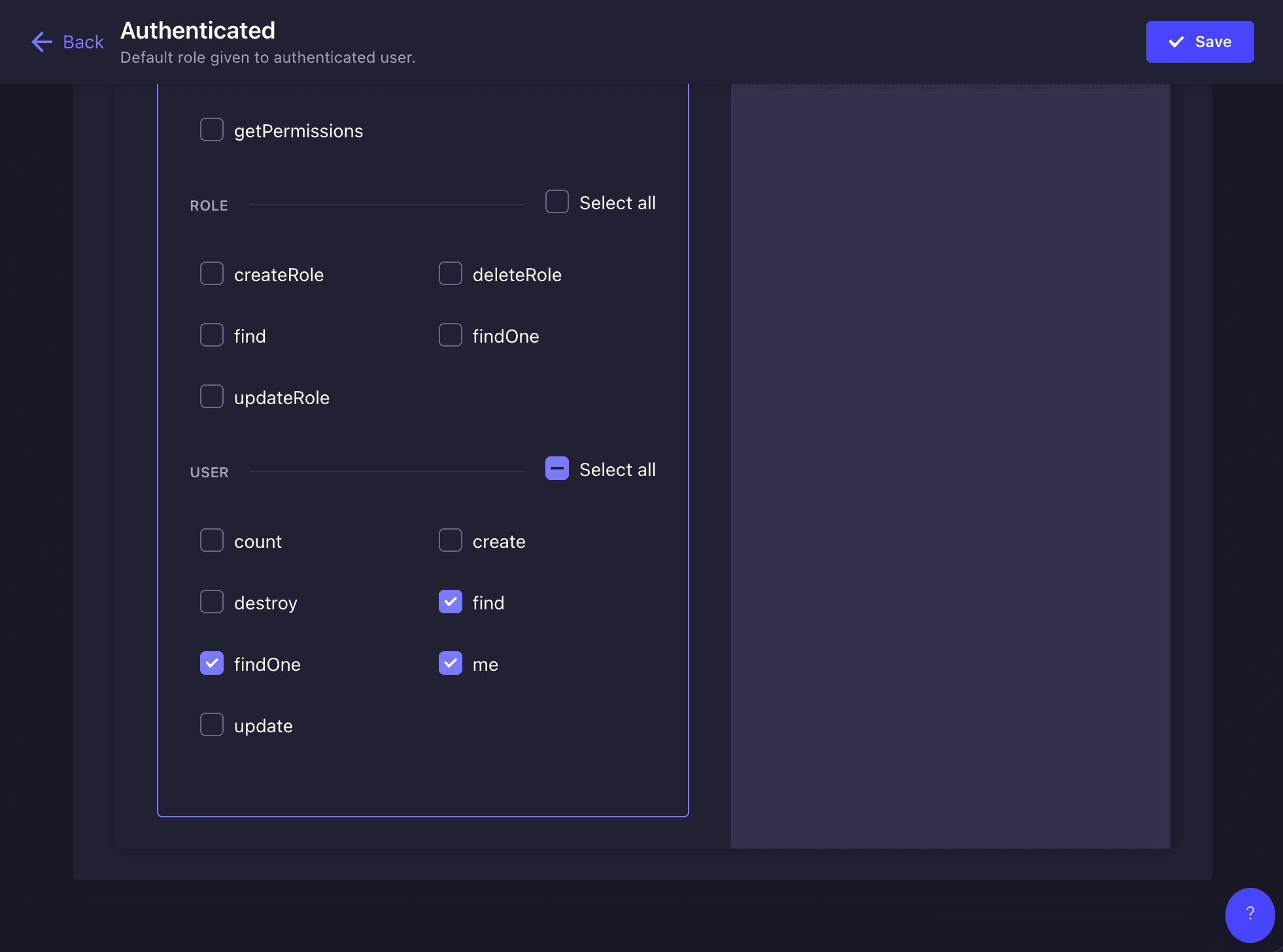Click the Back arrow icon

point(42,42)
